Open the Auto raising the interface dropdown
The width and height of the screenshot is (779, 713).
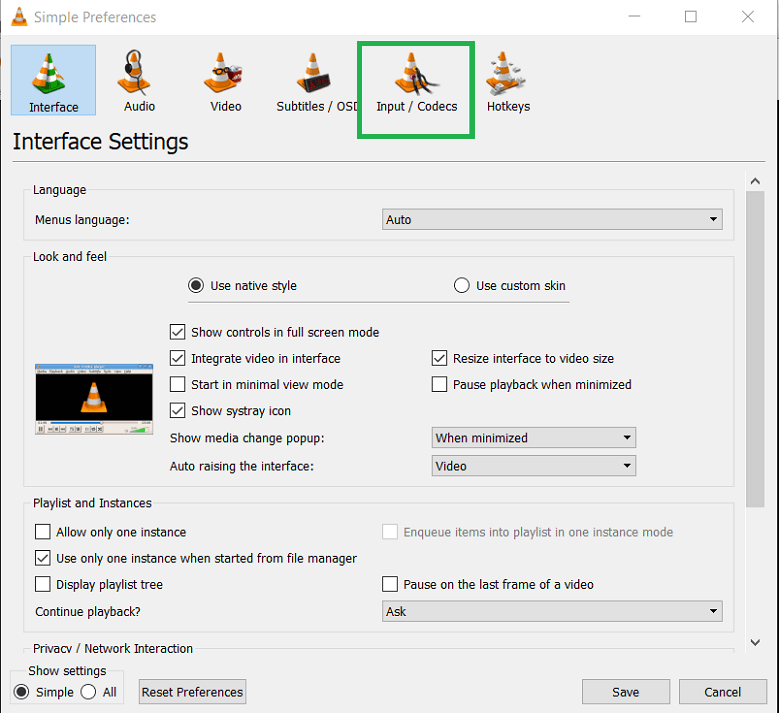(534, 466)
